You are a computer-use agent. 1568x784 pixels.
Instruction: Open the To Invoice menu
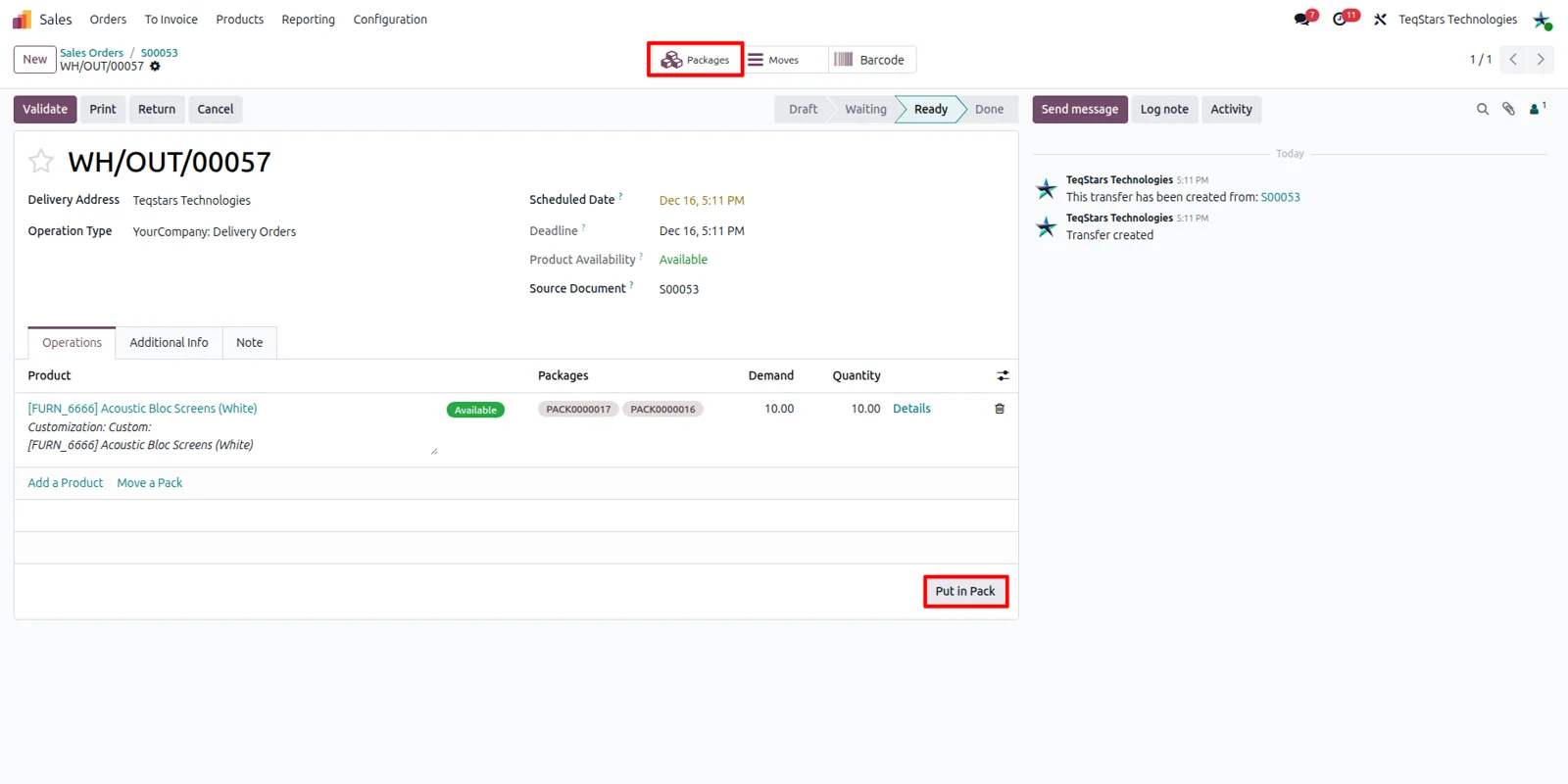coord(171,20)
